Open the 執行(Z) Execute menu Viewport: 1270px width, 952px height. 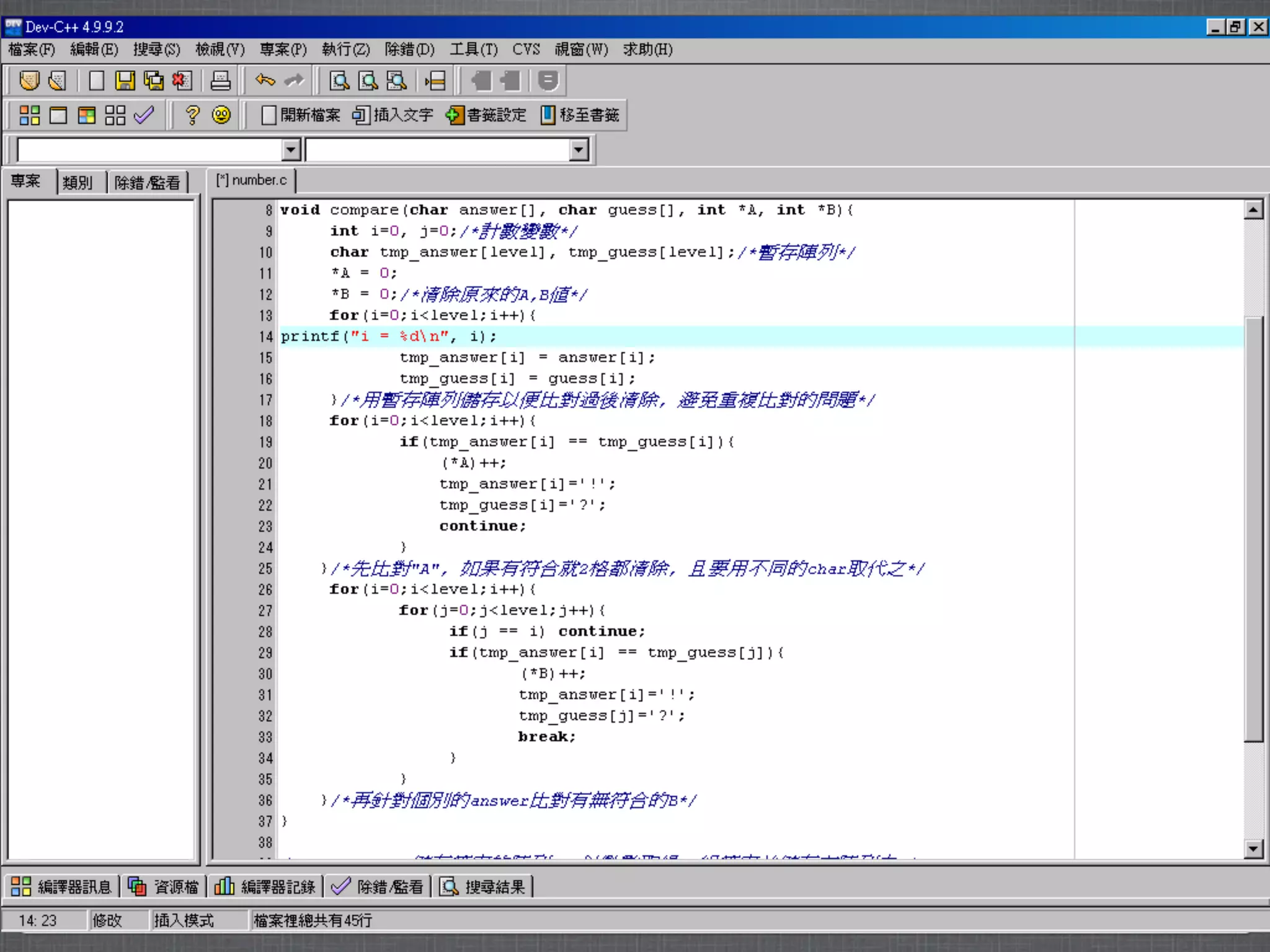[x=345, y=50]
